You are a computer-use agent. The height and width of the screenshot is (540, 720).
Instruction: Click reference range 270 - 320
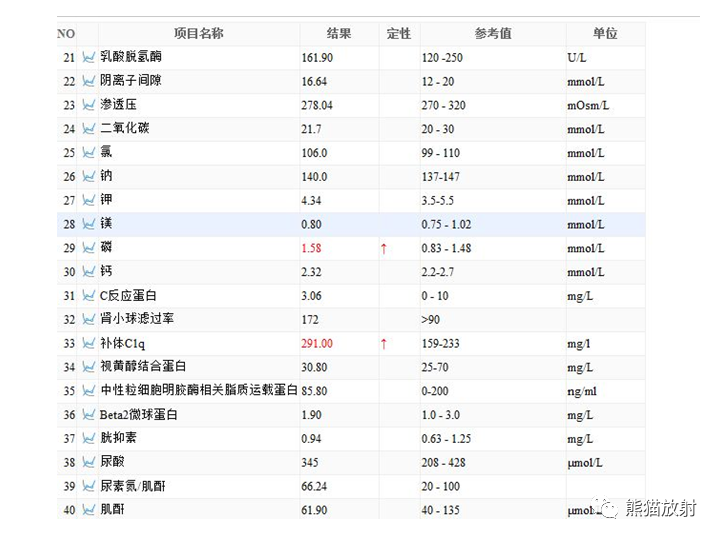pyautogui.click(x=444, y=106)
